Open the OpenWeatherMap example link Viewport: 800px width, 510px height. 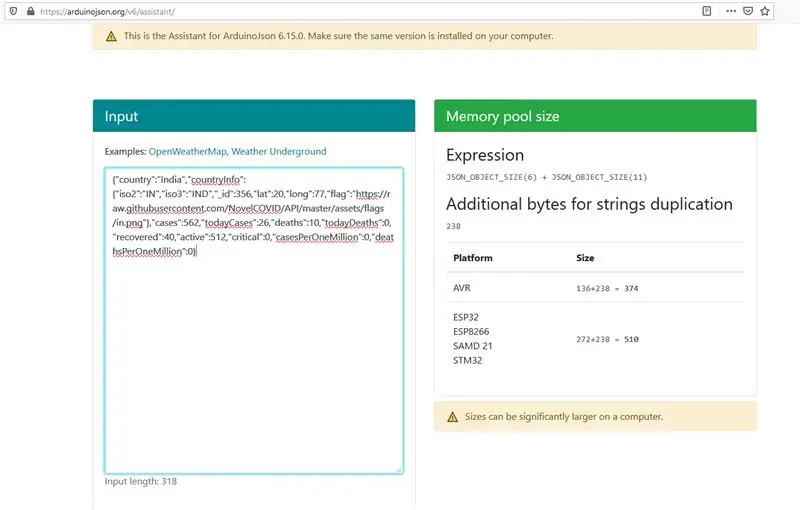[x=187, y=151]
